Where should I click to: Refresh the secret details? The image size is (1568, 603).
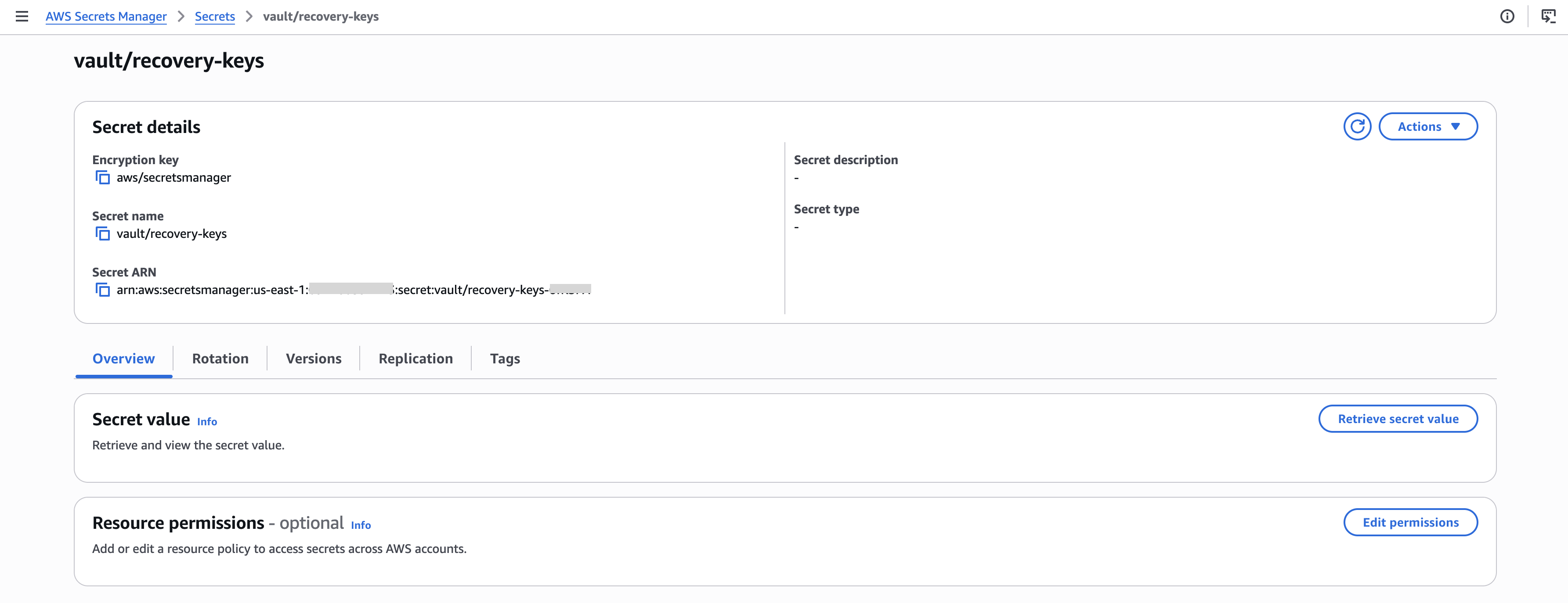pos(1357,126)
